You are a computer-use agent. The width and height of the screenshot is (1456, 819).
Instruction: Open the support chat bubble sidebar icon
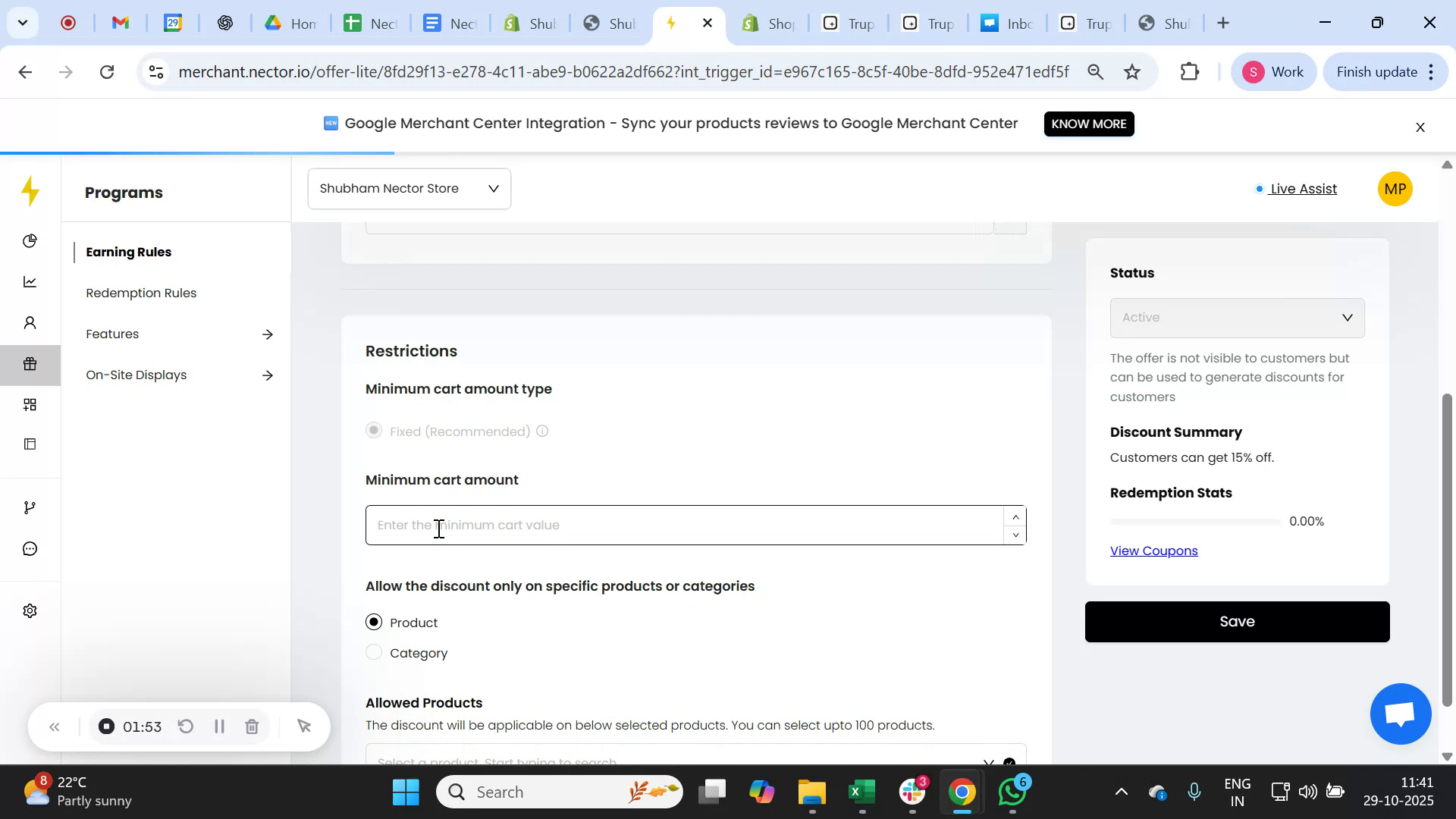[x=30, y=548]
